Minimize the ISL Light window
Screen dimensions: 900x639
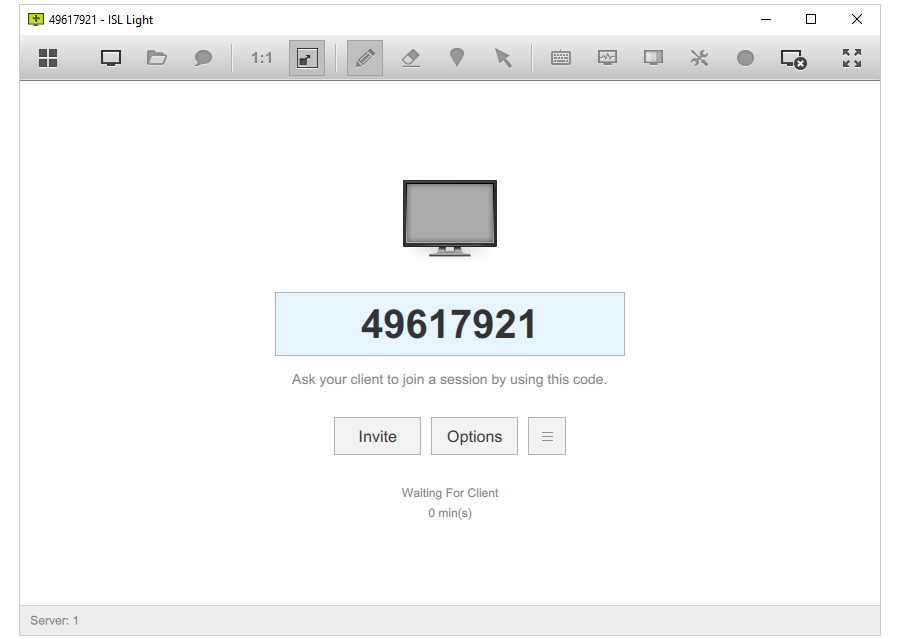coord(766,19)
